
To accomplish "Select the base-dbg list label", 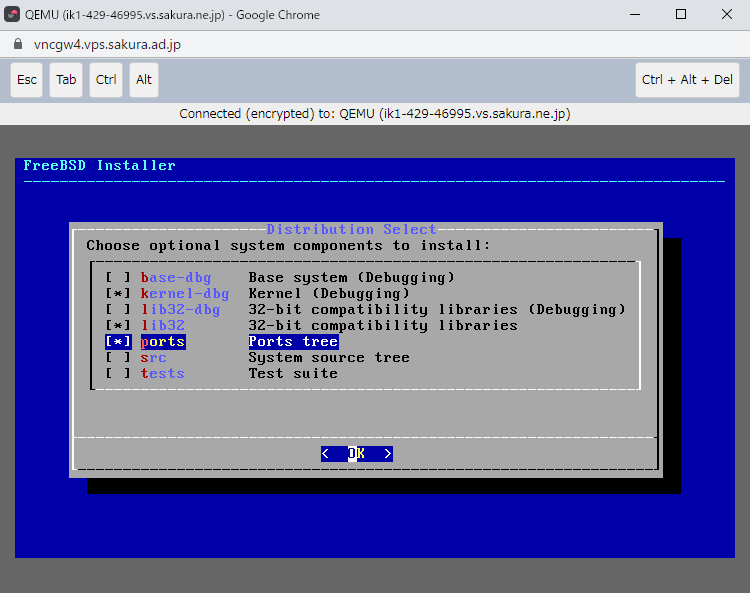I will click(176, 277).
